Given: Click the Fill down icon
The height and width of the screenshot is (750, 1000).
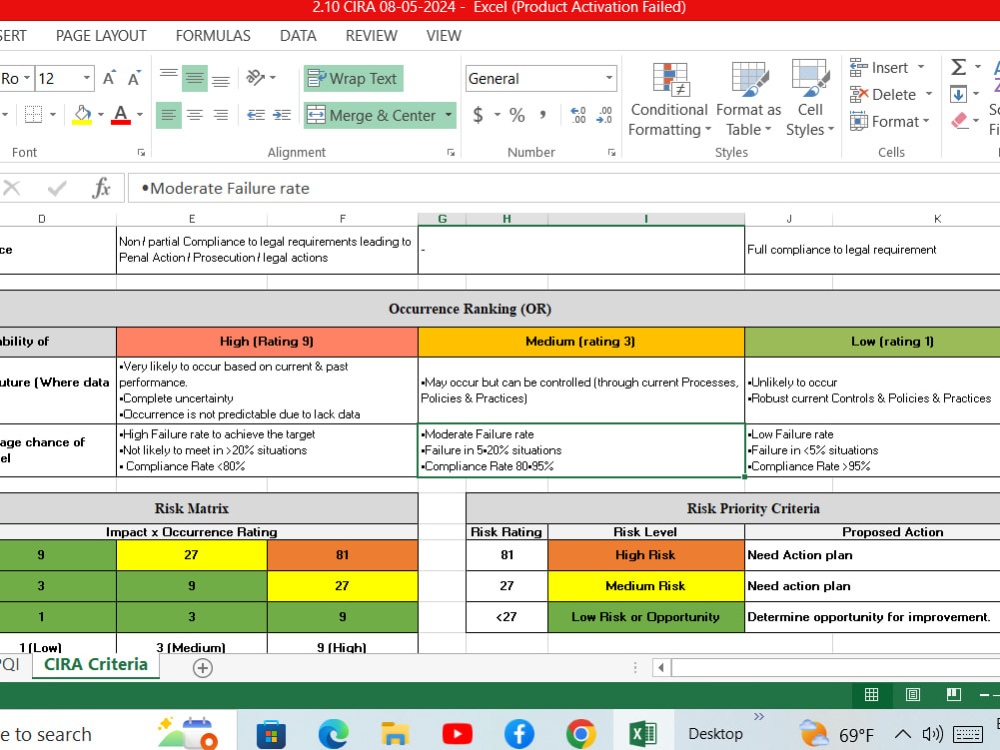Looking at the screenshot, I should [958, 94].
